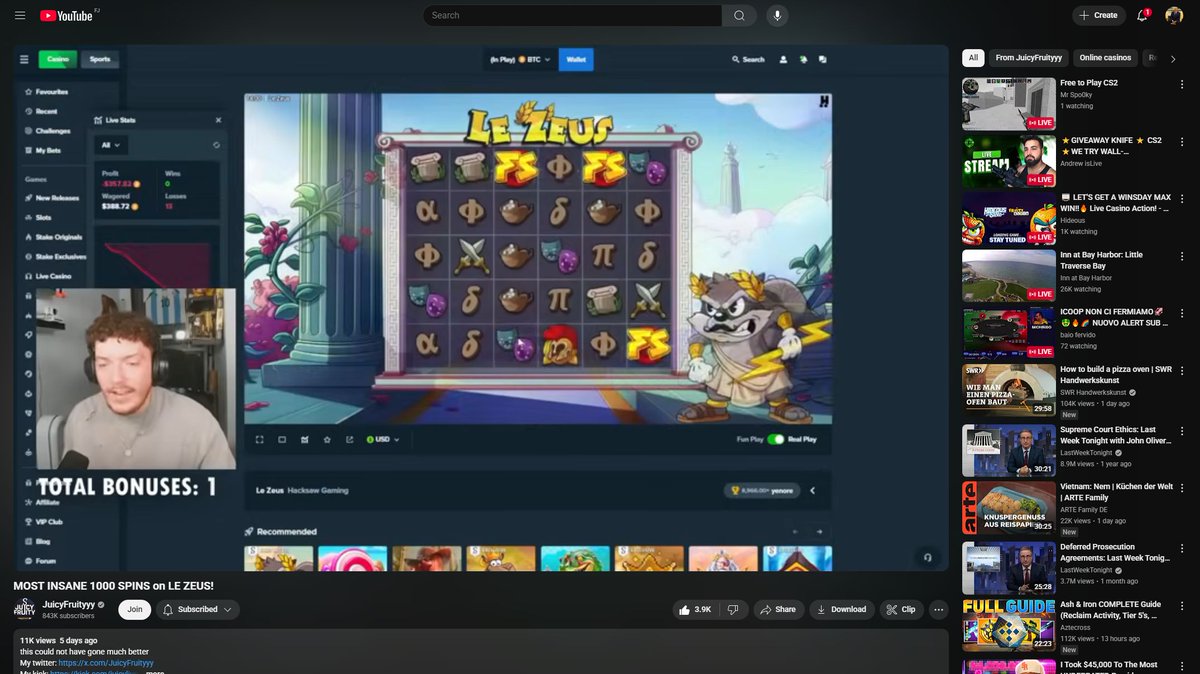Click the casino sidebar hamburger in video

coord(24,60)
